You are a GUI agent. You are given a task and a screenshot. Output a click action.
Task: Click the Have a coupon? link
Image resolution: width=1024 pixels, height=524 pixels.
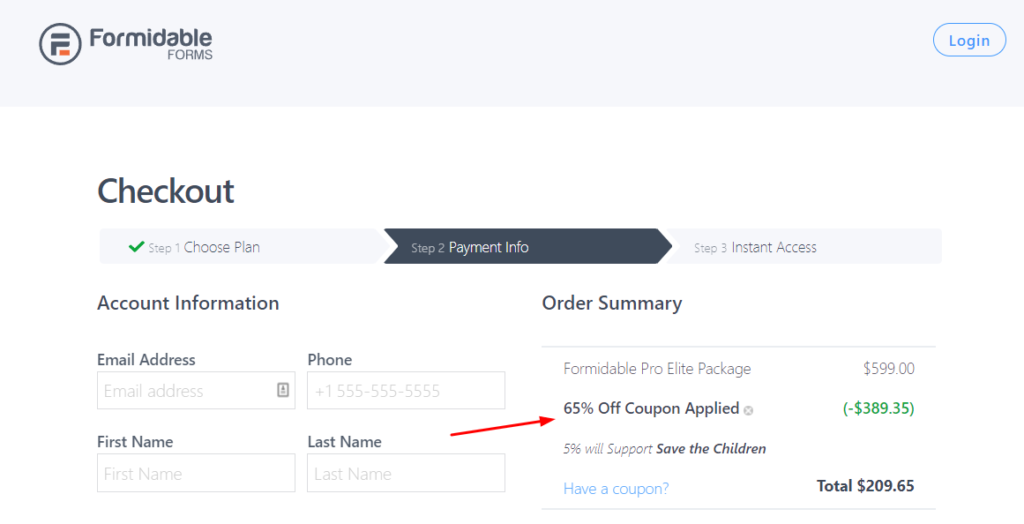[x=616, y=489]
